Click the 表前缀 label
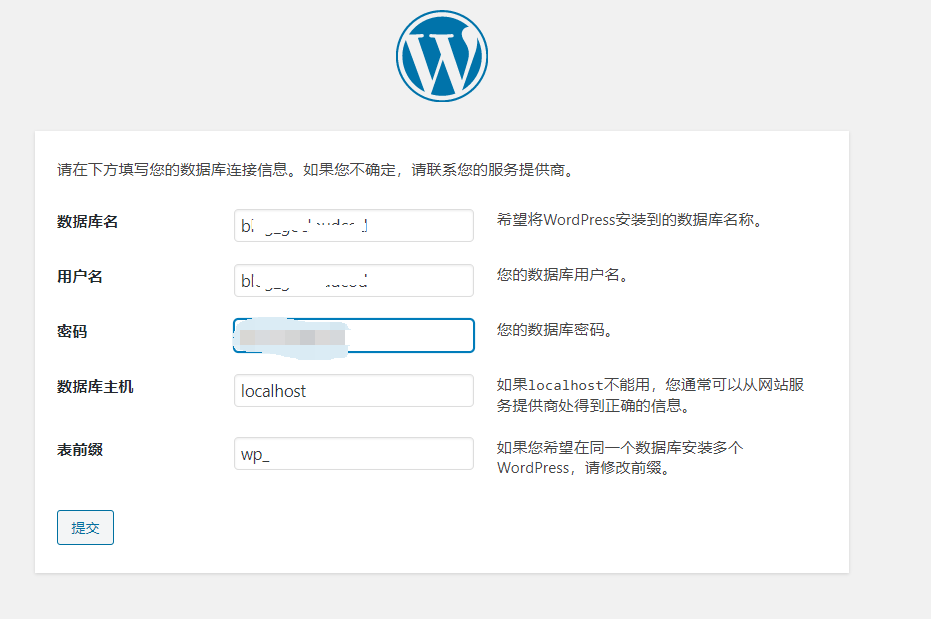The image size is (931, 619). pos(80,449)
